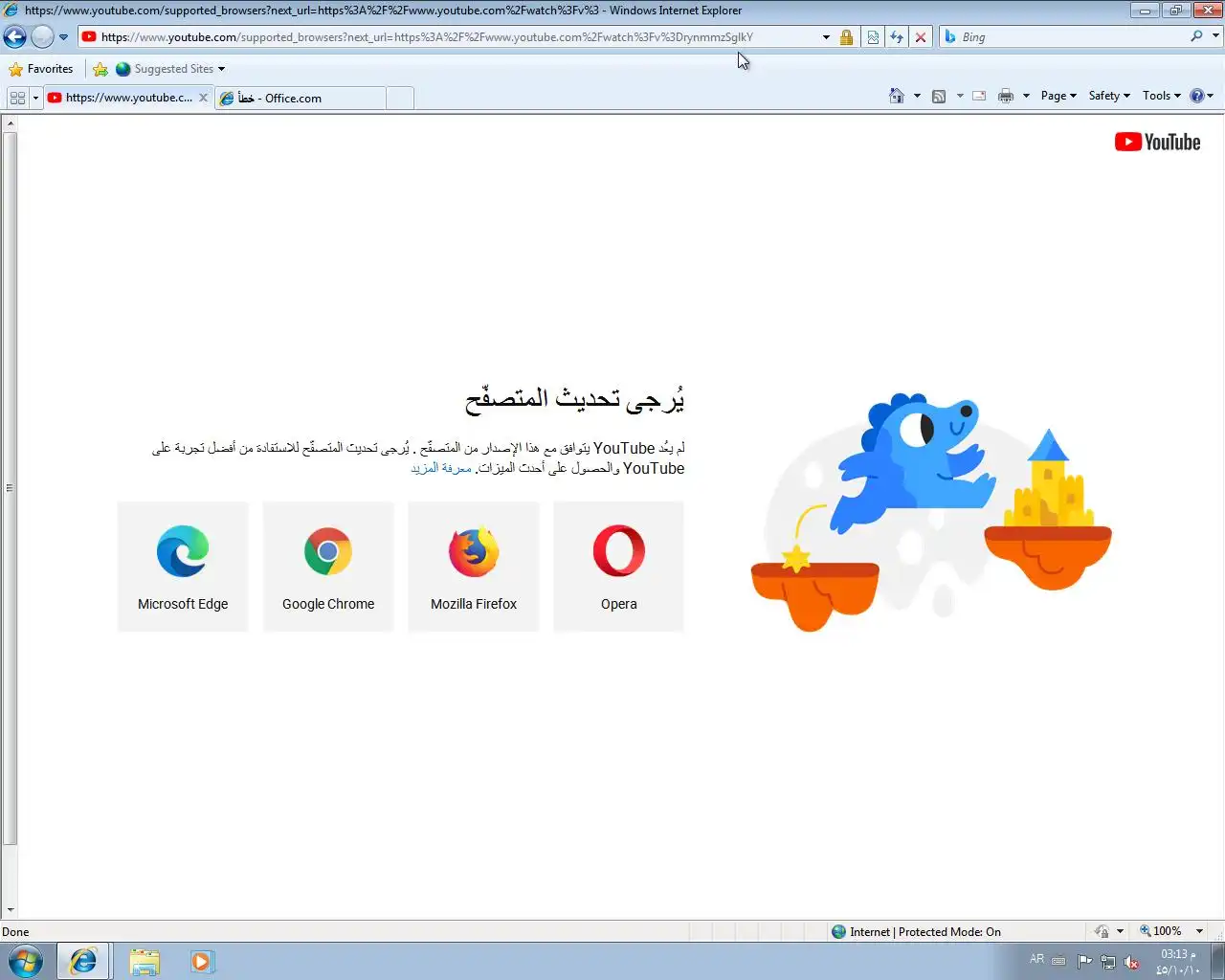Open the Windows Start button

point(26,961)
